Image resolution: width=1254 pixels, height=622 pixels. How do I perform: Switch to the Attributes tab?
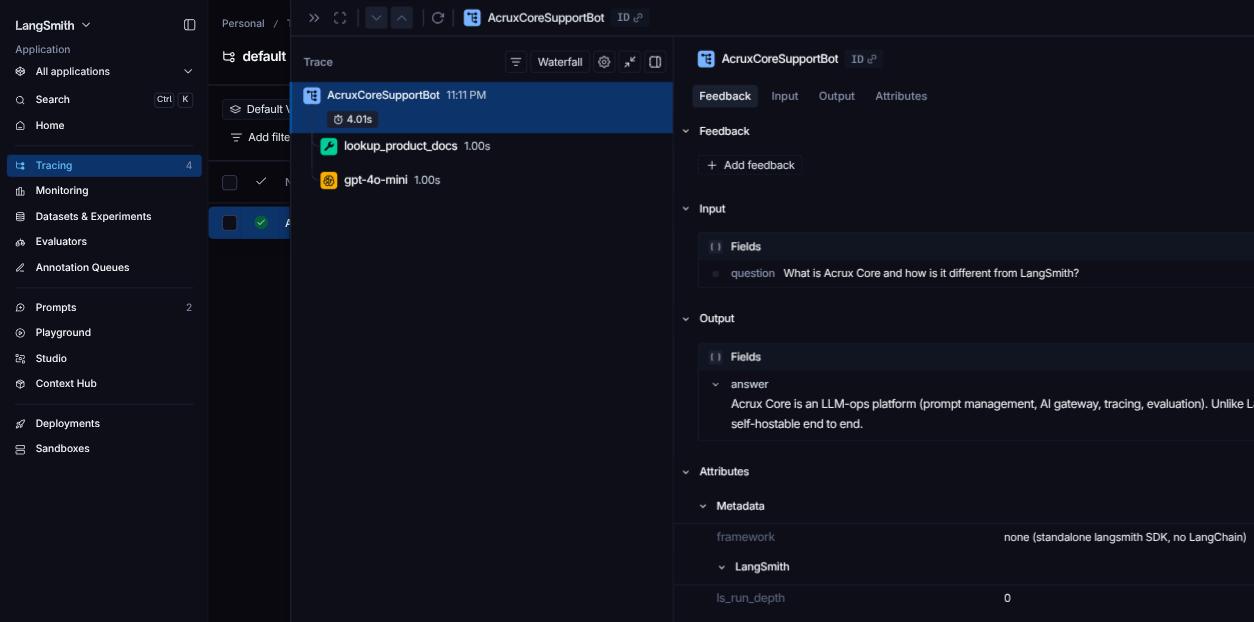[x=901, y=96]
